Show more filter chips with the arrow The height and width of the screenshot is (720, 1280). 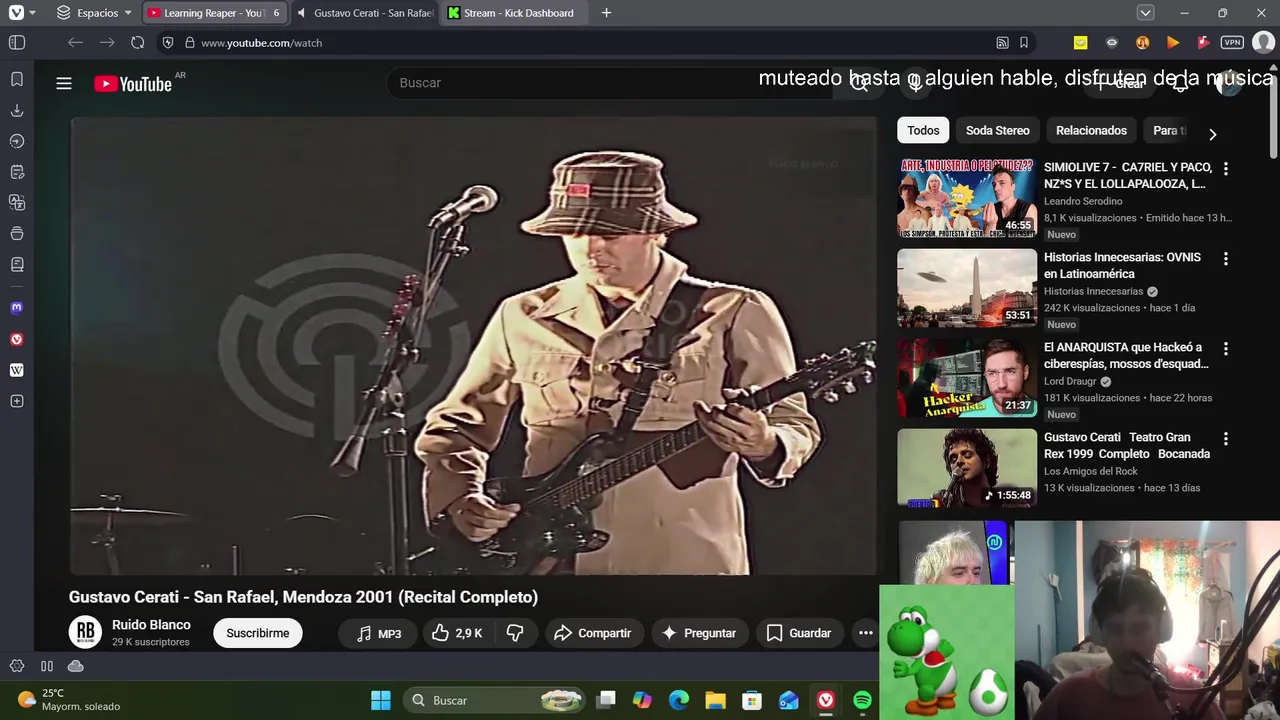point(1212,134)
